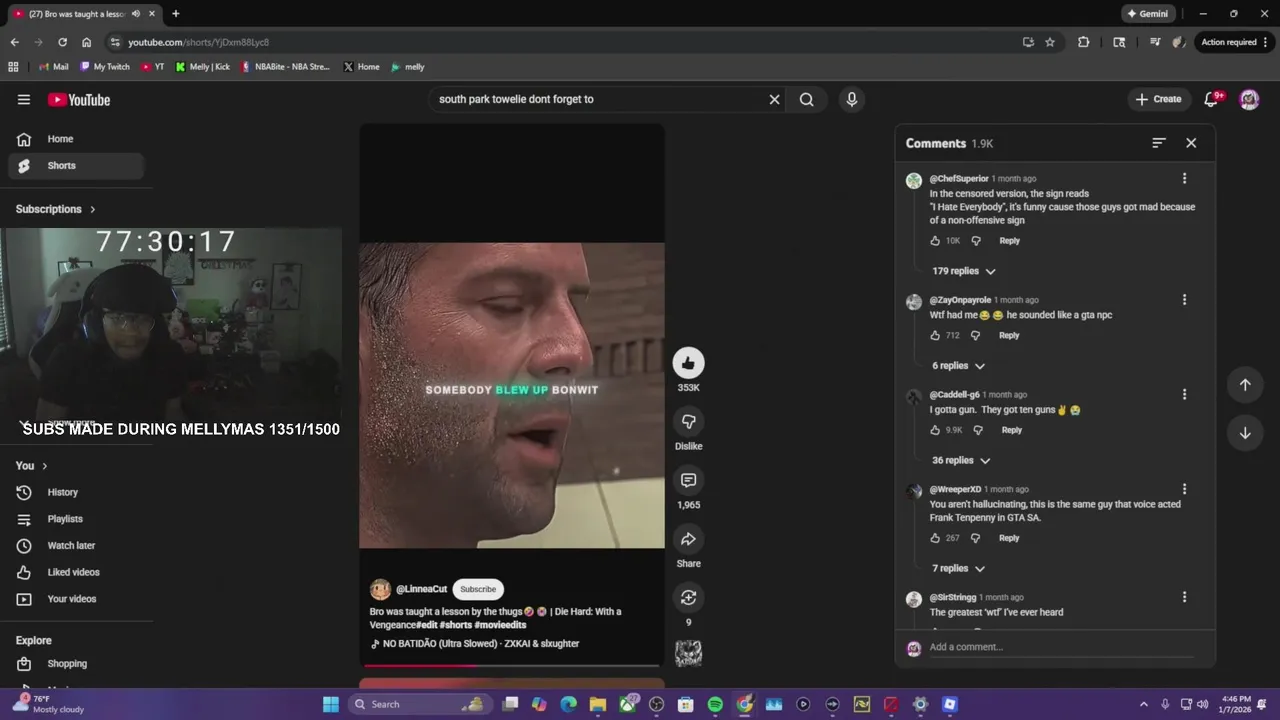Expand 7 replies thread

pos(958,569)
